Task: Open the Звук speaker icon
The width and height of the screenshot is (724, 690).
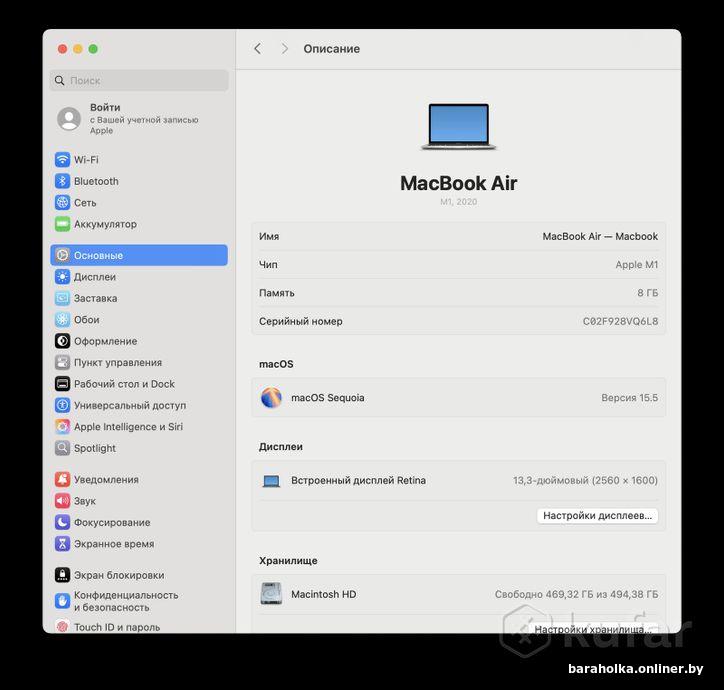Action: click(62, 501)
